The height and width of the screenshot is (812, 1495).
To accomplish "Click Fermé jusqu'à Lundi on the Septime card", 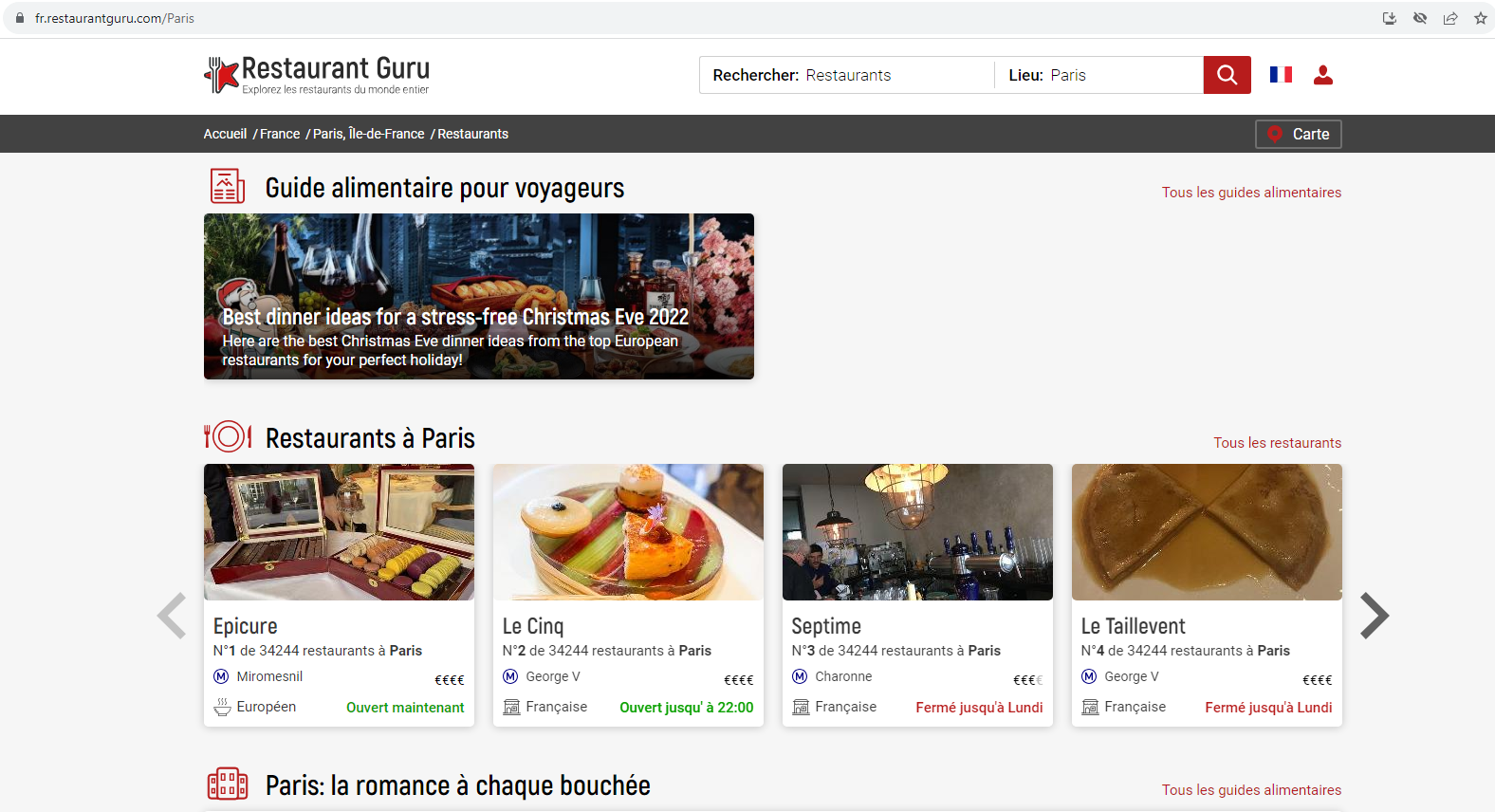I will click(x=979, y=708).
